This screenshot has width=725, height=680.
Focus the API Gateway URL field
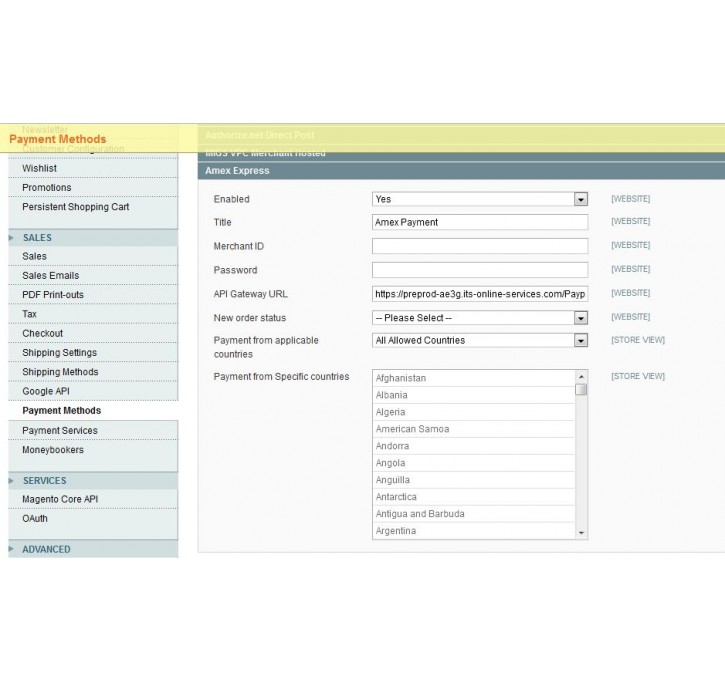tap(480, 294)
